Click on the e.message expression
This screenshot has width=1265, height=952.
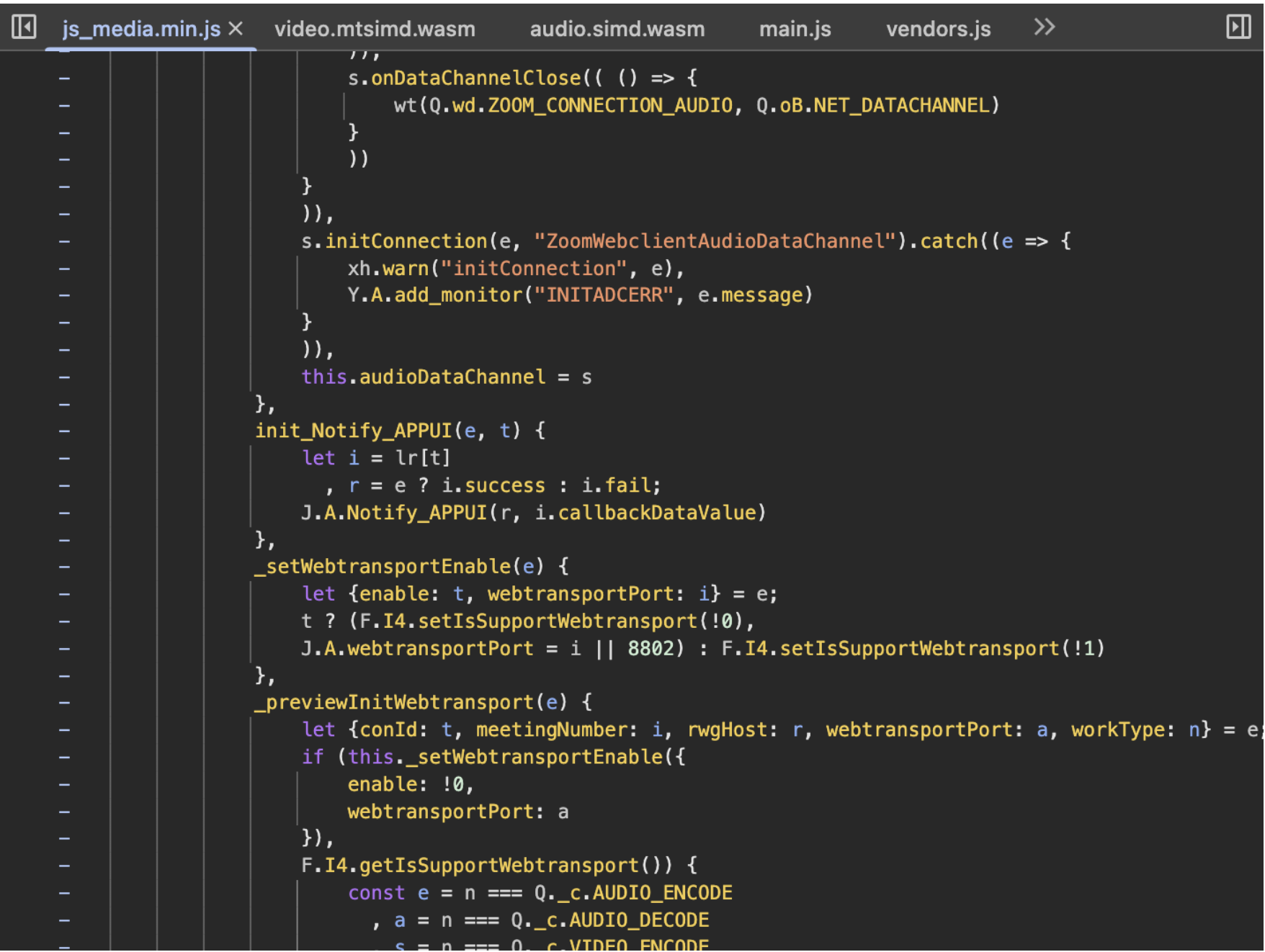click(x=751, y=295)
